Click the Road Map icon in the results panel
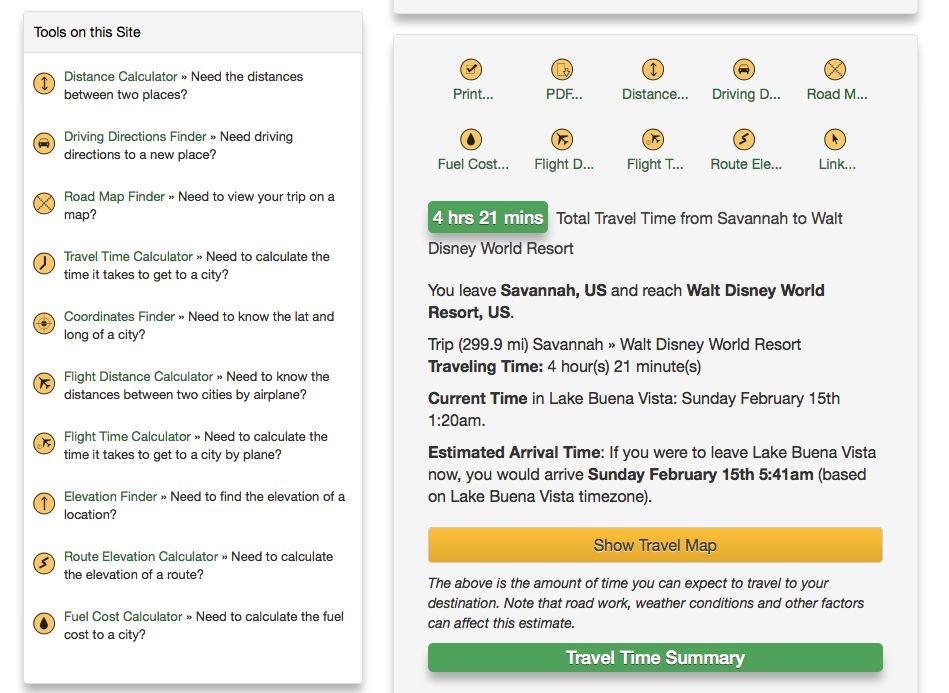The image size is (949, 693). coord(835,70)
